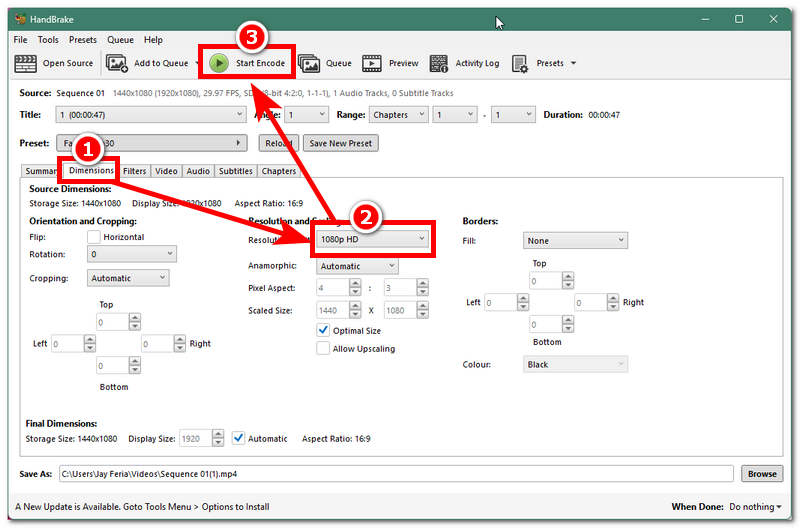Open the Activity Log icon
The width and height of the screenshot is (800, 528).
pos(439,64)
